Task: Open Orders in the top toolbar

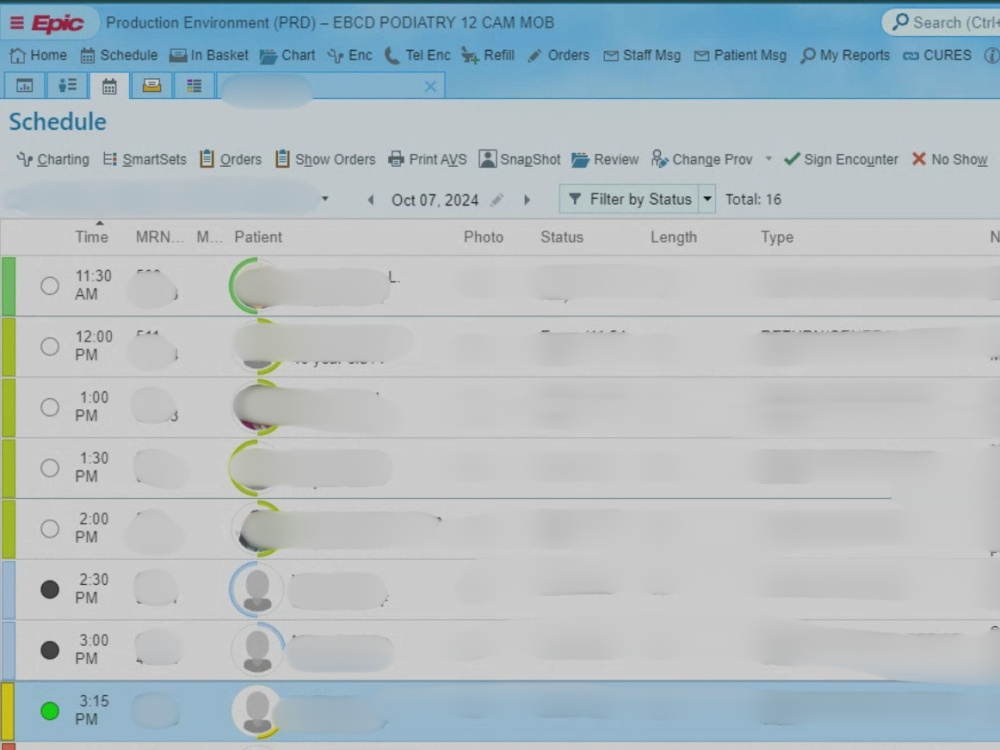Action: [558, 55]
